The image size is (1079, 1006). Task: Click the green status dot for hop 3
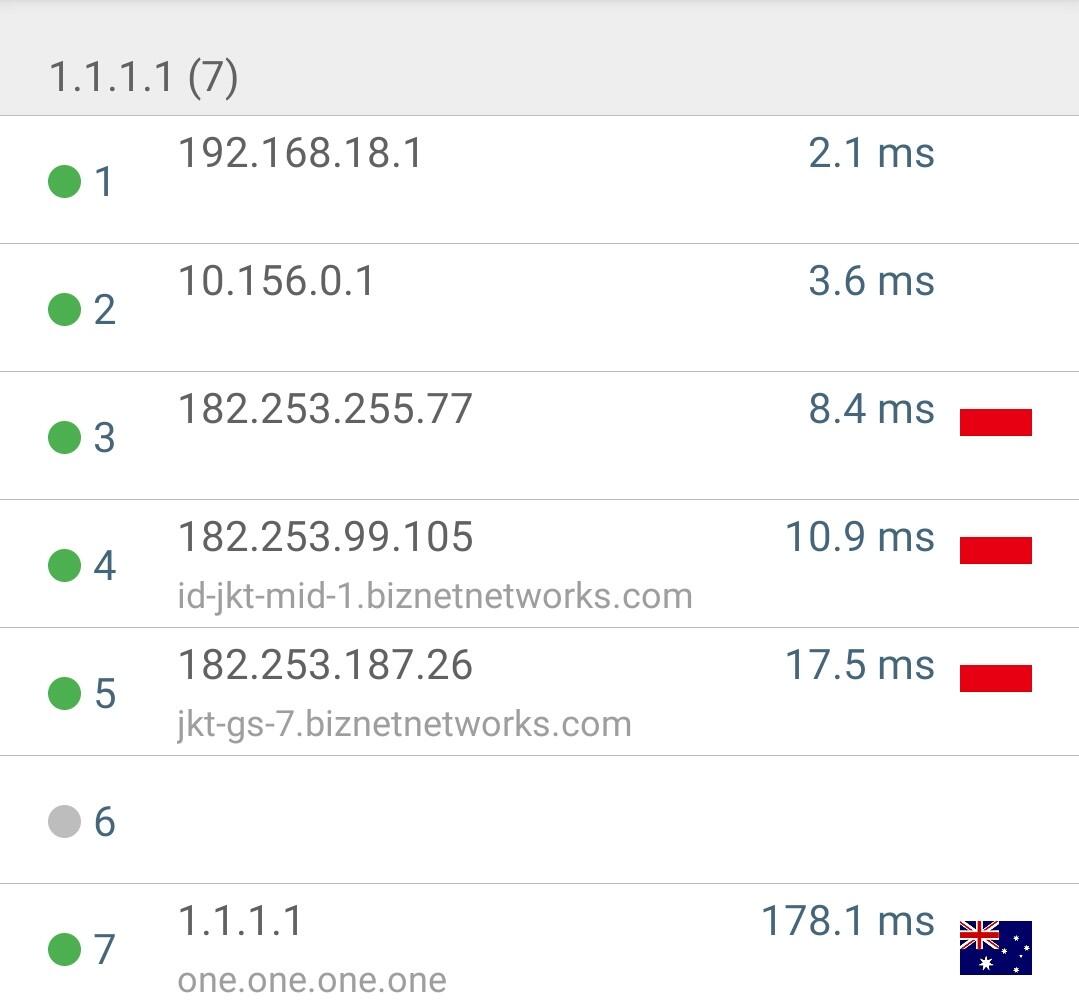(64, 438)
